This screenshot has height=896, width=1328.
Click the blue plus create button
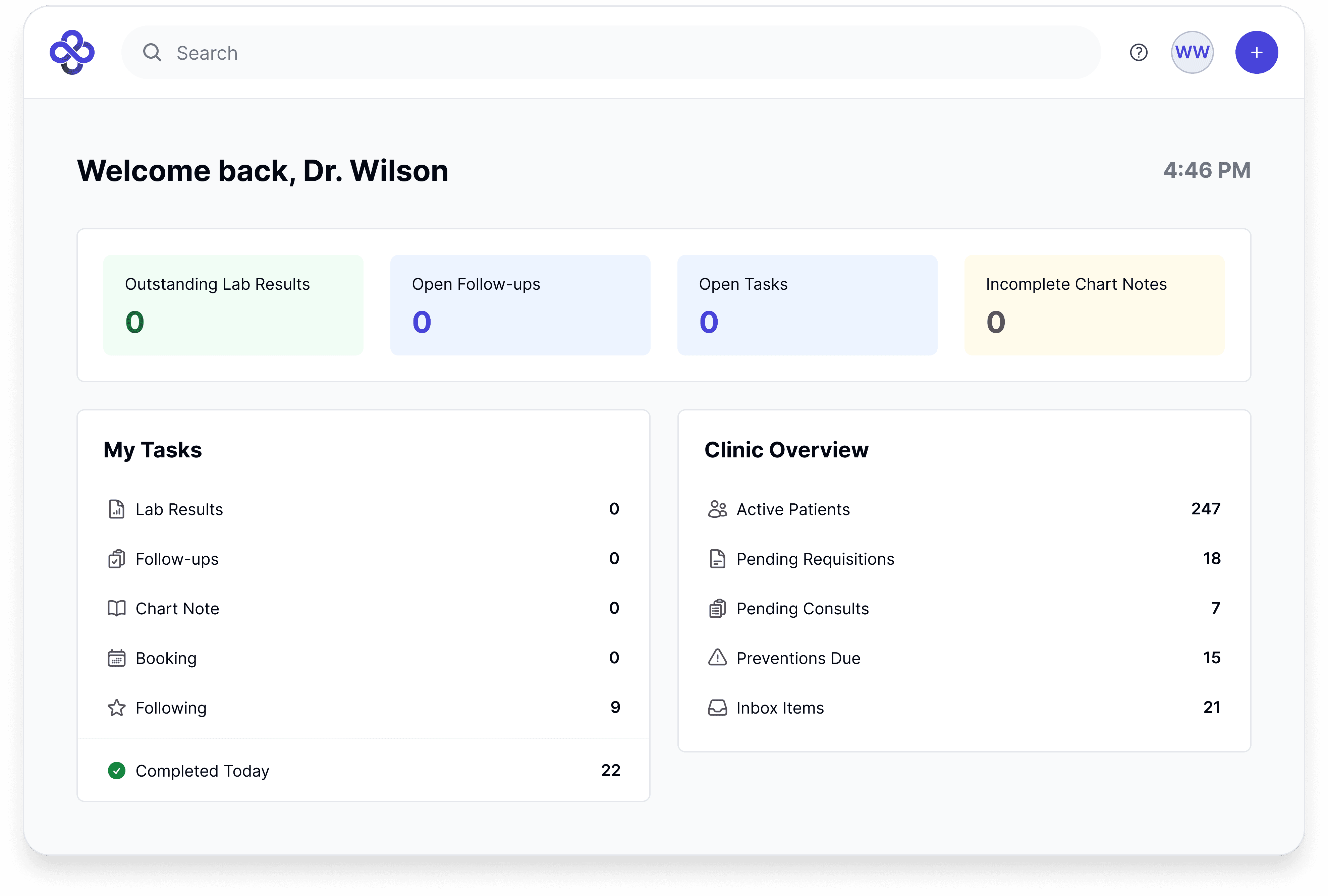click(x=1256, y=53)
